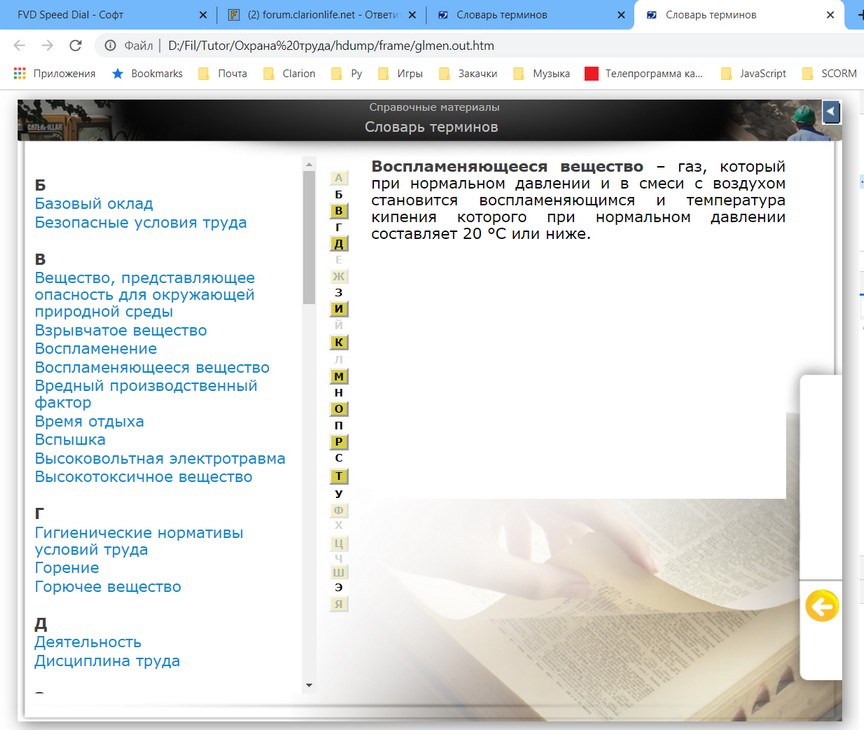Go to letter М in alphabet index
The image size is (864, 730).
pos(339,376)
